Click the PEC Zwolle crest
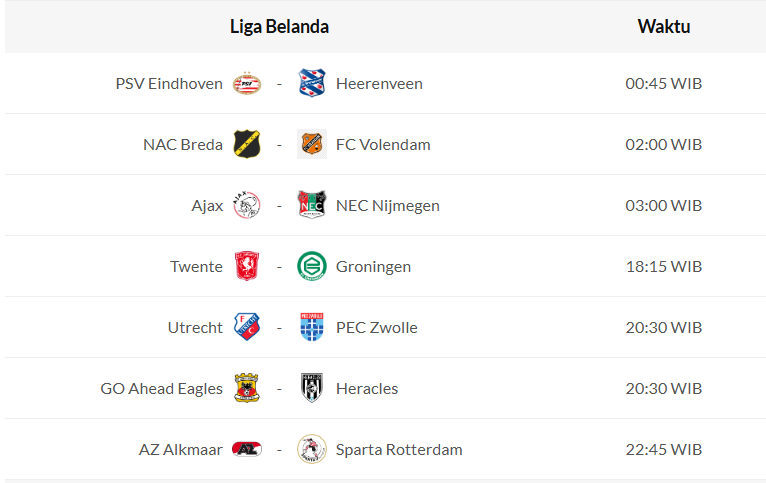The width and height of the screenshot is (766, 483). pyautogui.click(x=312, y=327)
